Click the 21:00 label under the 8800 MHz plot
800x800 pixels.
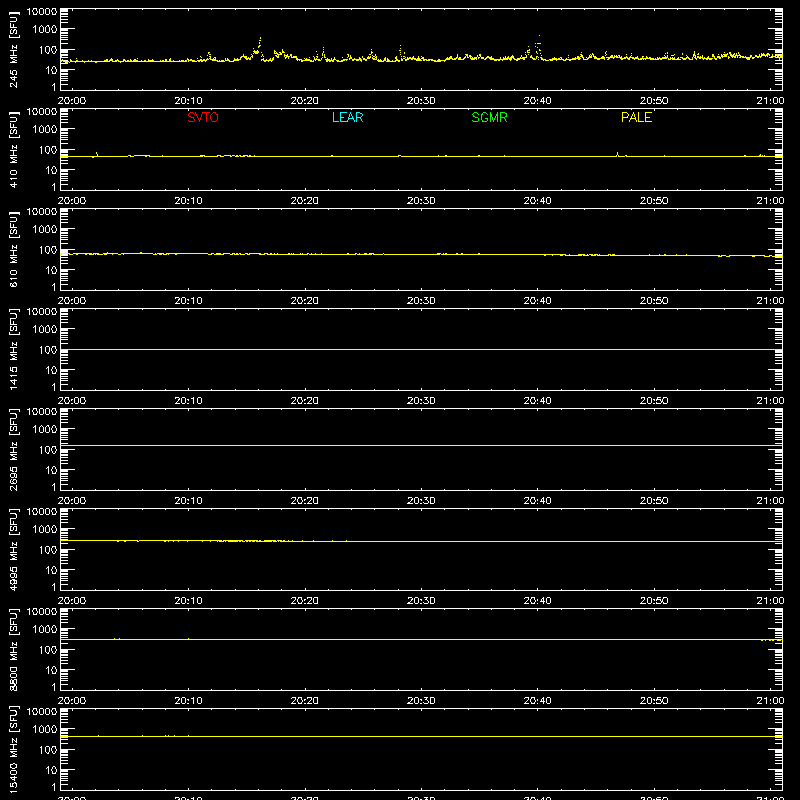(770, 701)
